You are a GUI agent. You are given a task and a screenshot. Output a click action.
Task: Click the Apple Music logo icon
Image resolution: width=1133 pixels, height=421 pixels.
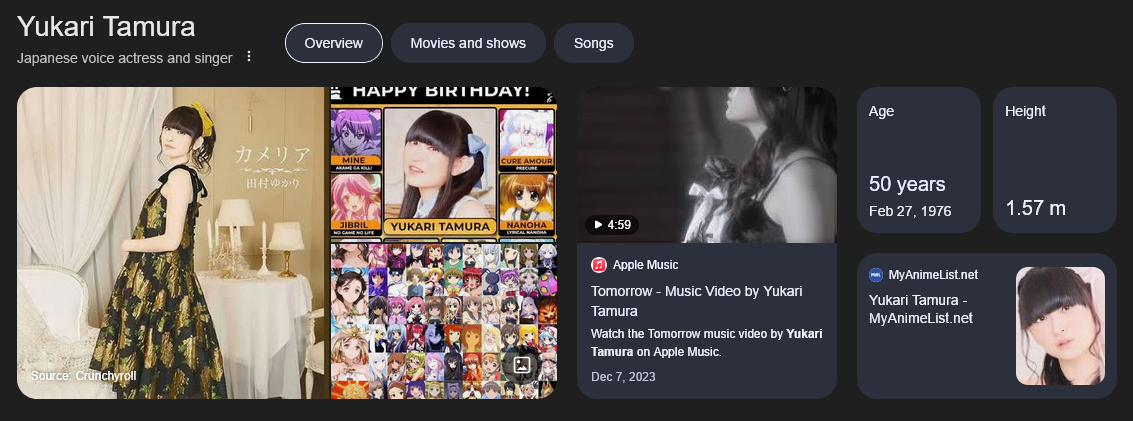598,265
